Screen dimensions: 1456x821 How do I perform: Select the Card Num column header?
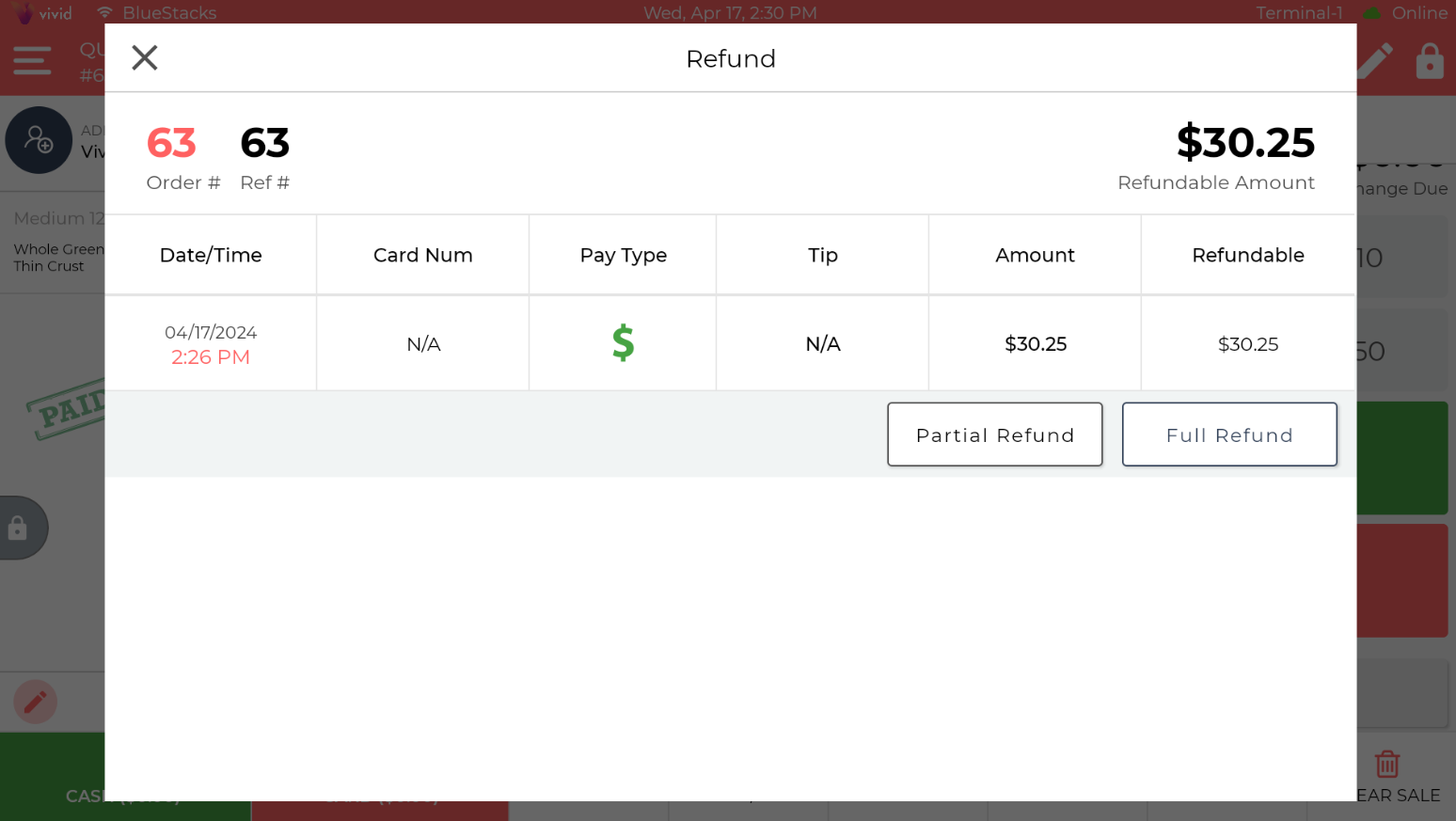423,255
